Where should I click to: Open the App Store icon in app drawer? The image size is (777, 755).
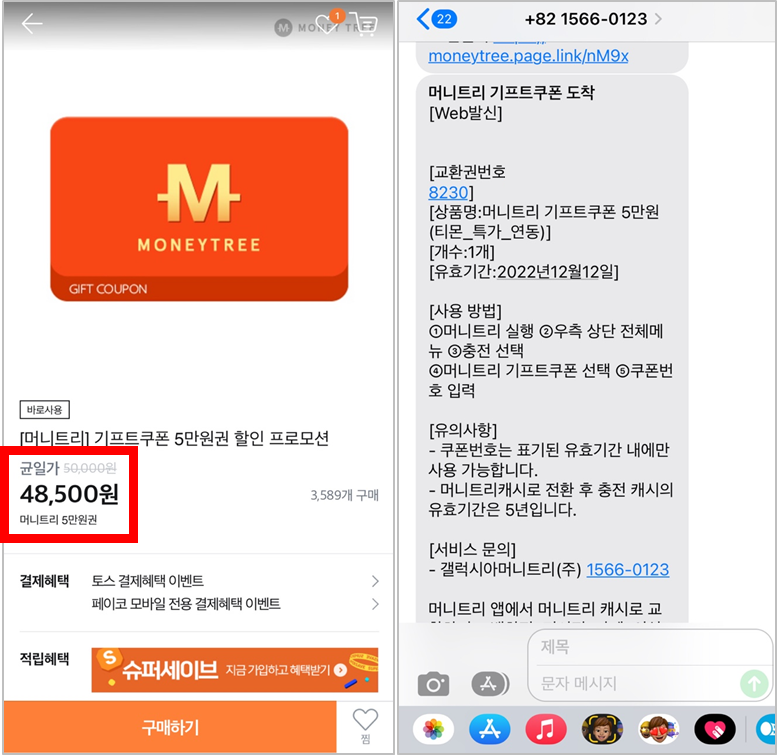pos(490,729)
